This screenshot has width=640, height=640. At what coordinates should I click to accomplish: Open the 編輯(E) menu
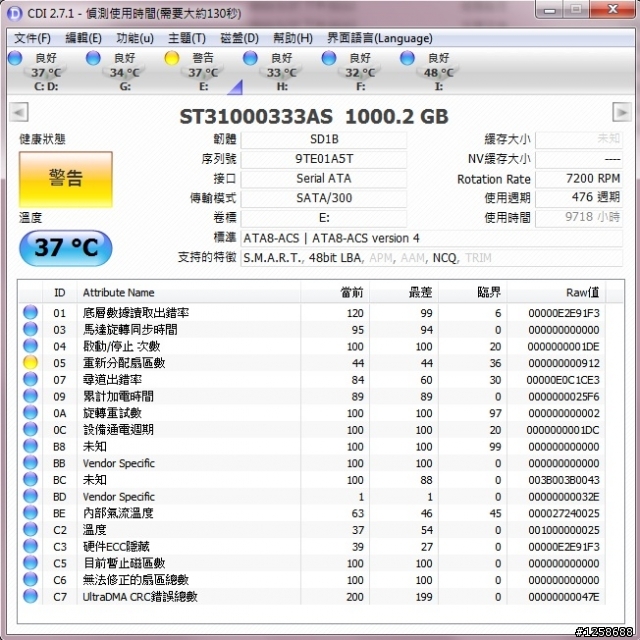pos(83,38)
